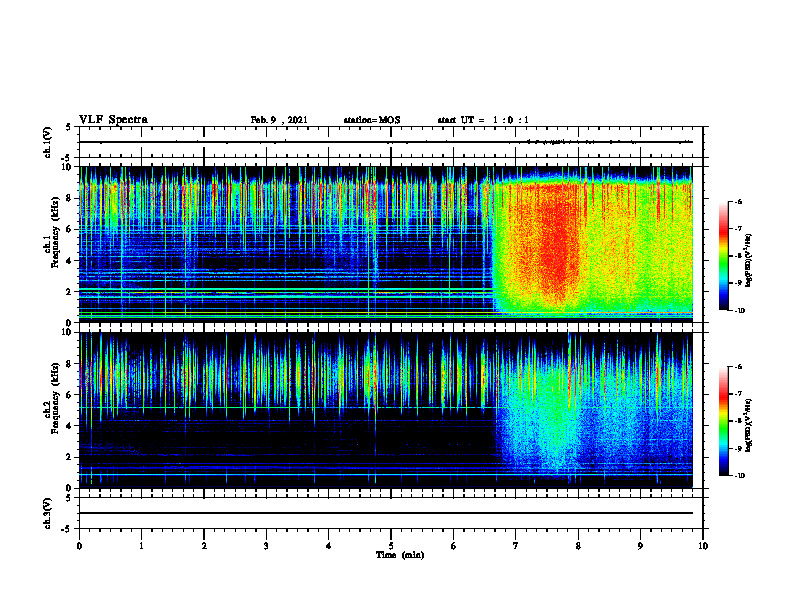Screen dimensions: 792x612
Task: Click the "2" tick label on time axis
Action: pos(204,546)
